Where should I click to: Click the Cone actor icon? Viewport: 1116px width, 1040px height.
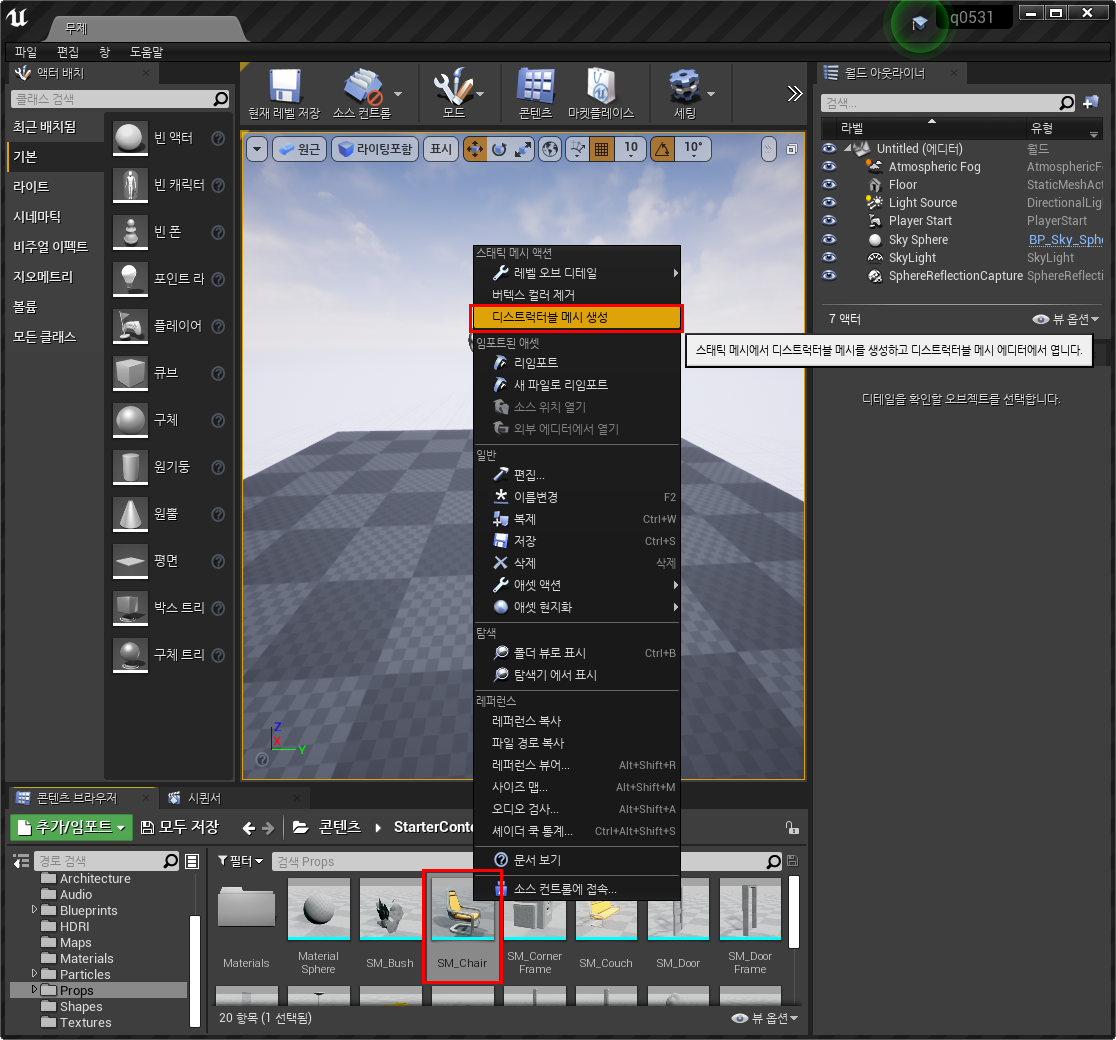point(130,514)
